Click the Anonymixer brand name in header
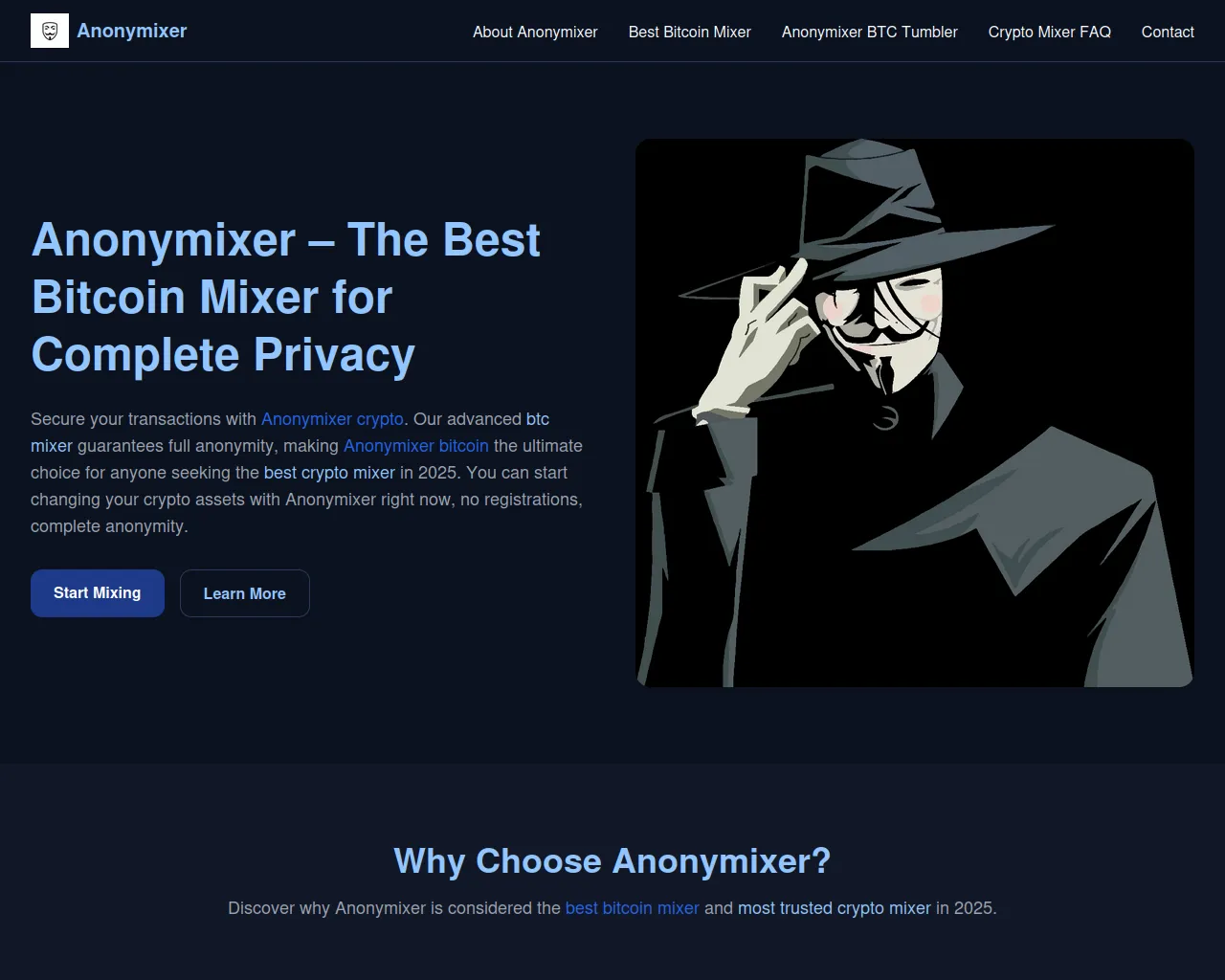1225x980 pixels. [x=132, y=31]
